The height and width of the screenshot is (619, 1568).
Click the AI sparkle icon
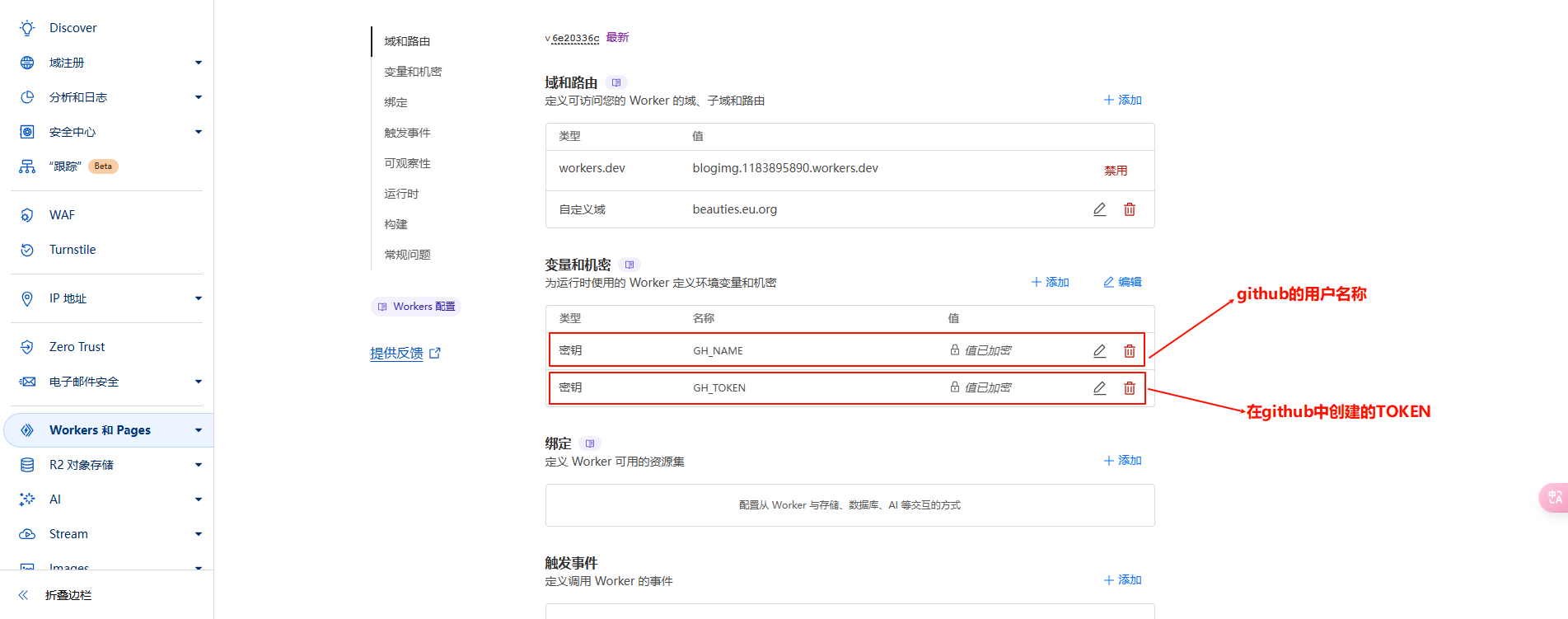pos(27,499)
